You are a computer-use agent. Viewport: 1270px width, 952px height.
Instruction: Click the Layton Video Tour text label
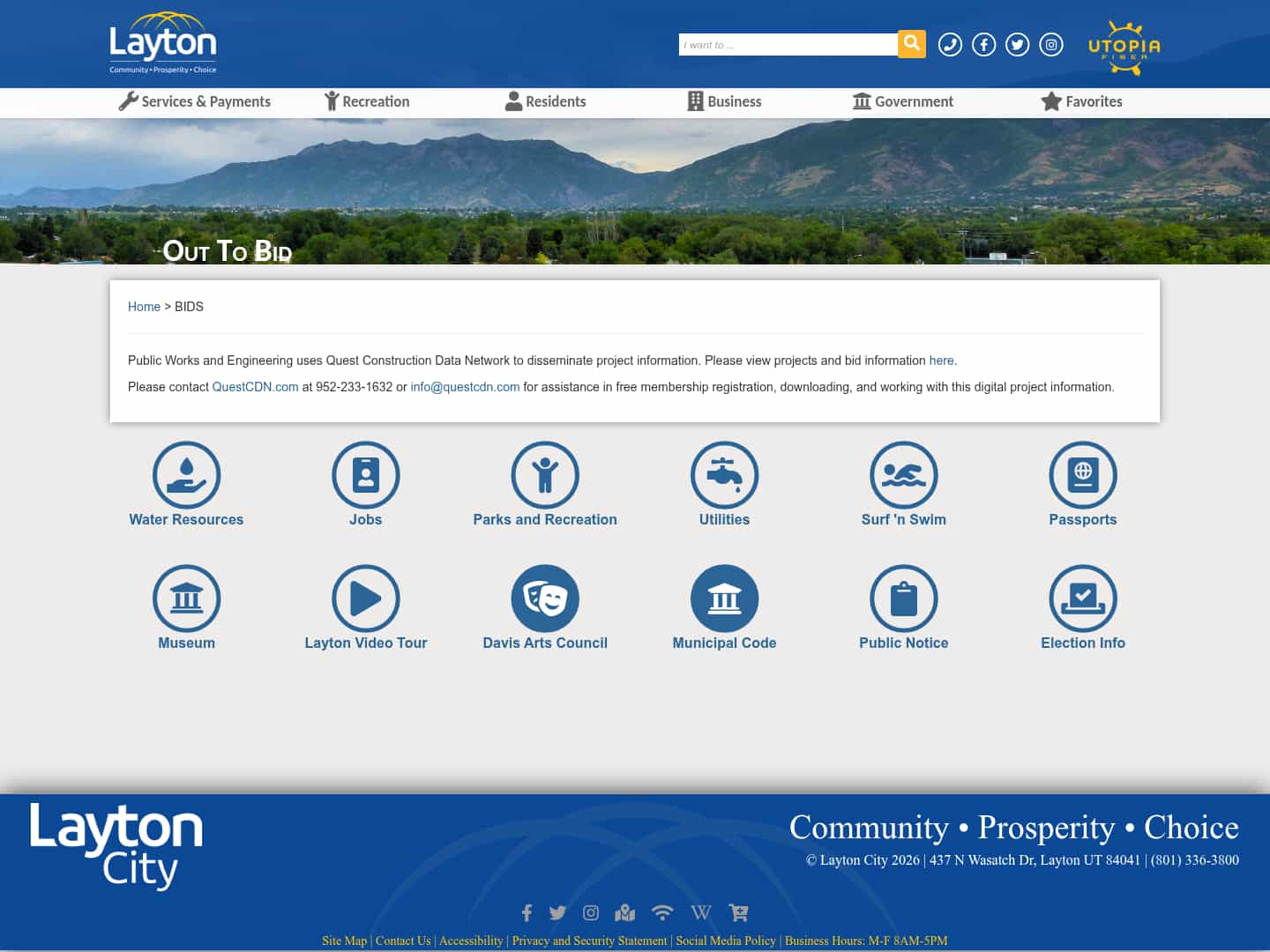click(366, 643)
